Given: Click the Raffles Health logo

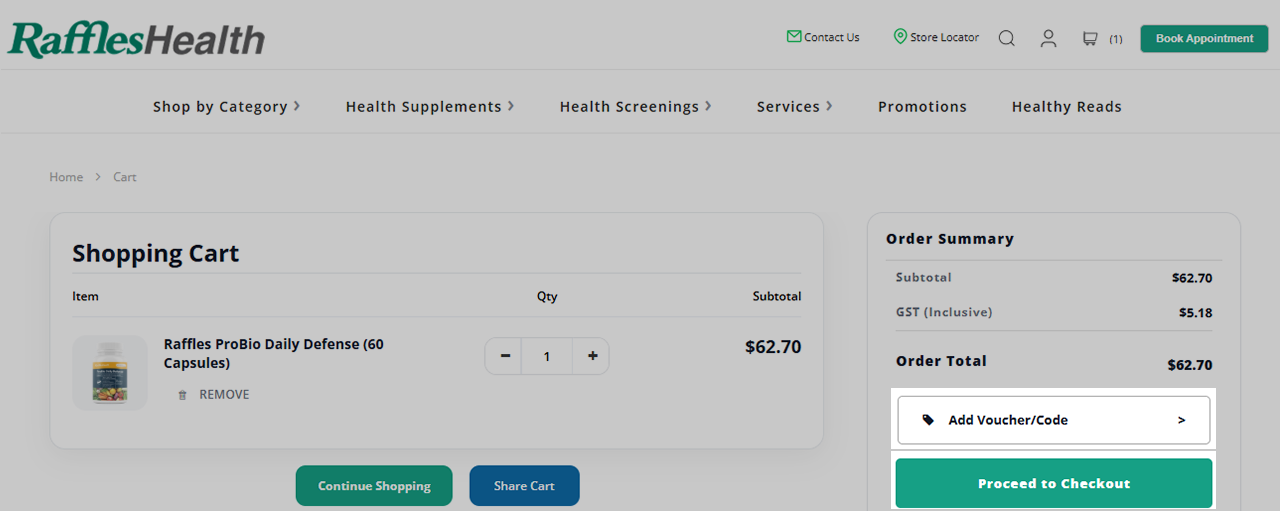Looking at the screenshot, I should point(137,38).
